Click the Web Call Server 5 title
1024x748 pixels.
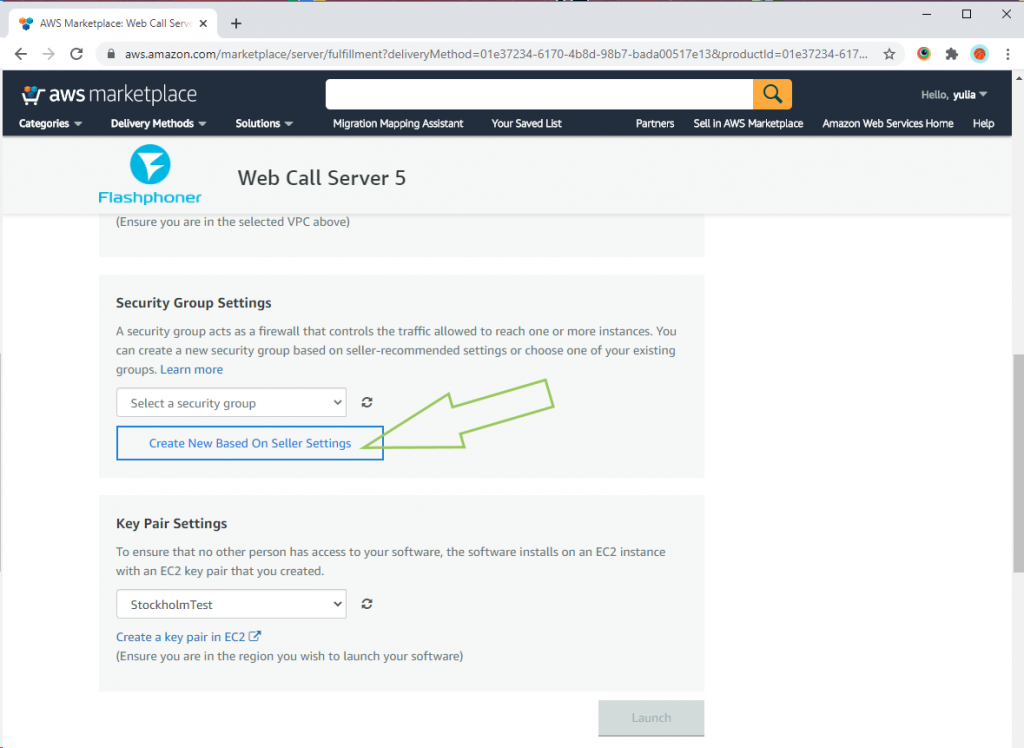321,178
